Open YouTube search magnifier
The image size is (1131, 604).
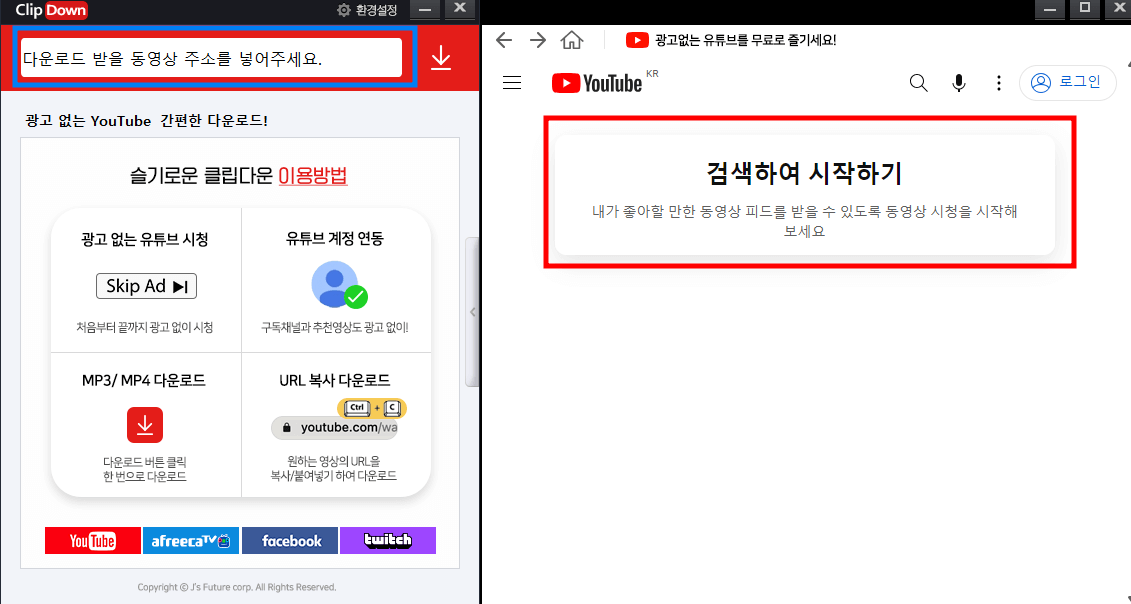tap(918, 83)
